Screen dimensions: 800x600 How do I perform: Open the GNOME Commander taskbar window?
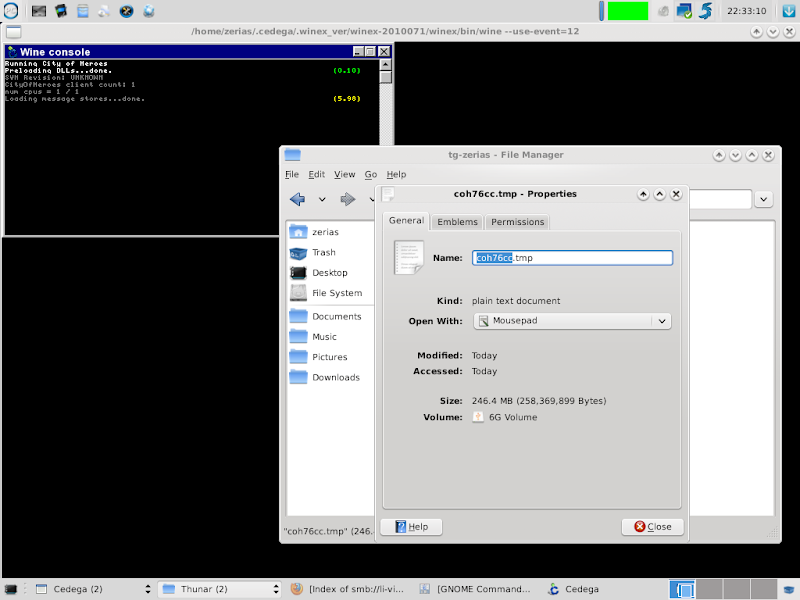(478, 589)
